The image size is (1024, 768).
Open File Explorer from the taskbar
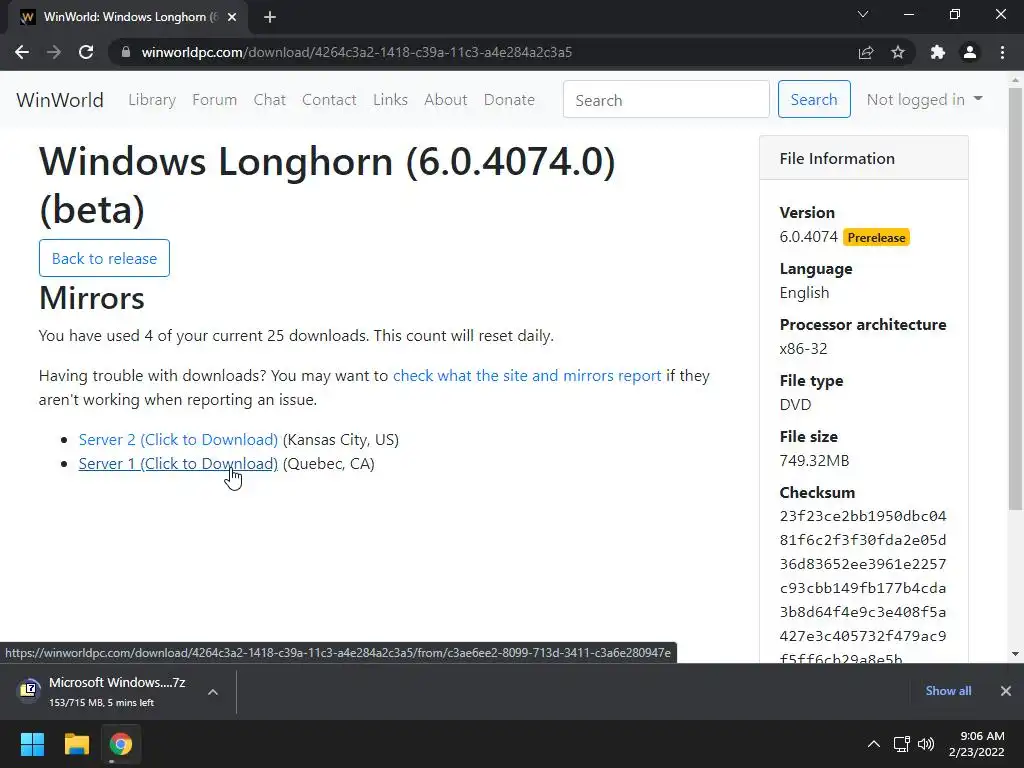coord(76,744)
